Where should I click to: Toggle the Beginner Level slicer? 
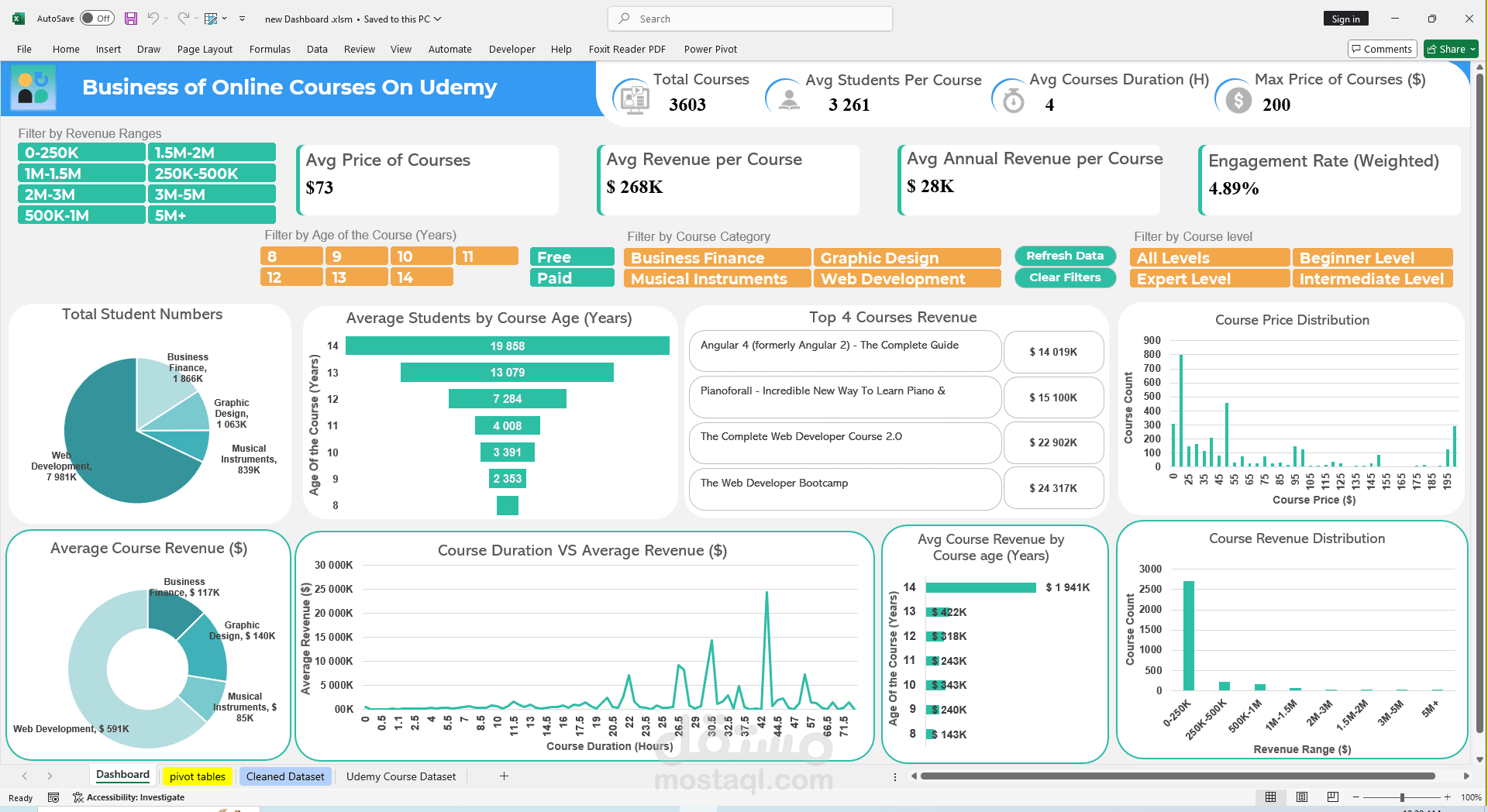pos(1373,258)
